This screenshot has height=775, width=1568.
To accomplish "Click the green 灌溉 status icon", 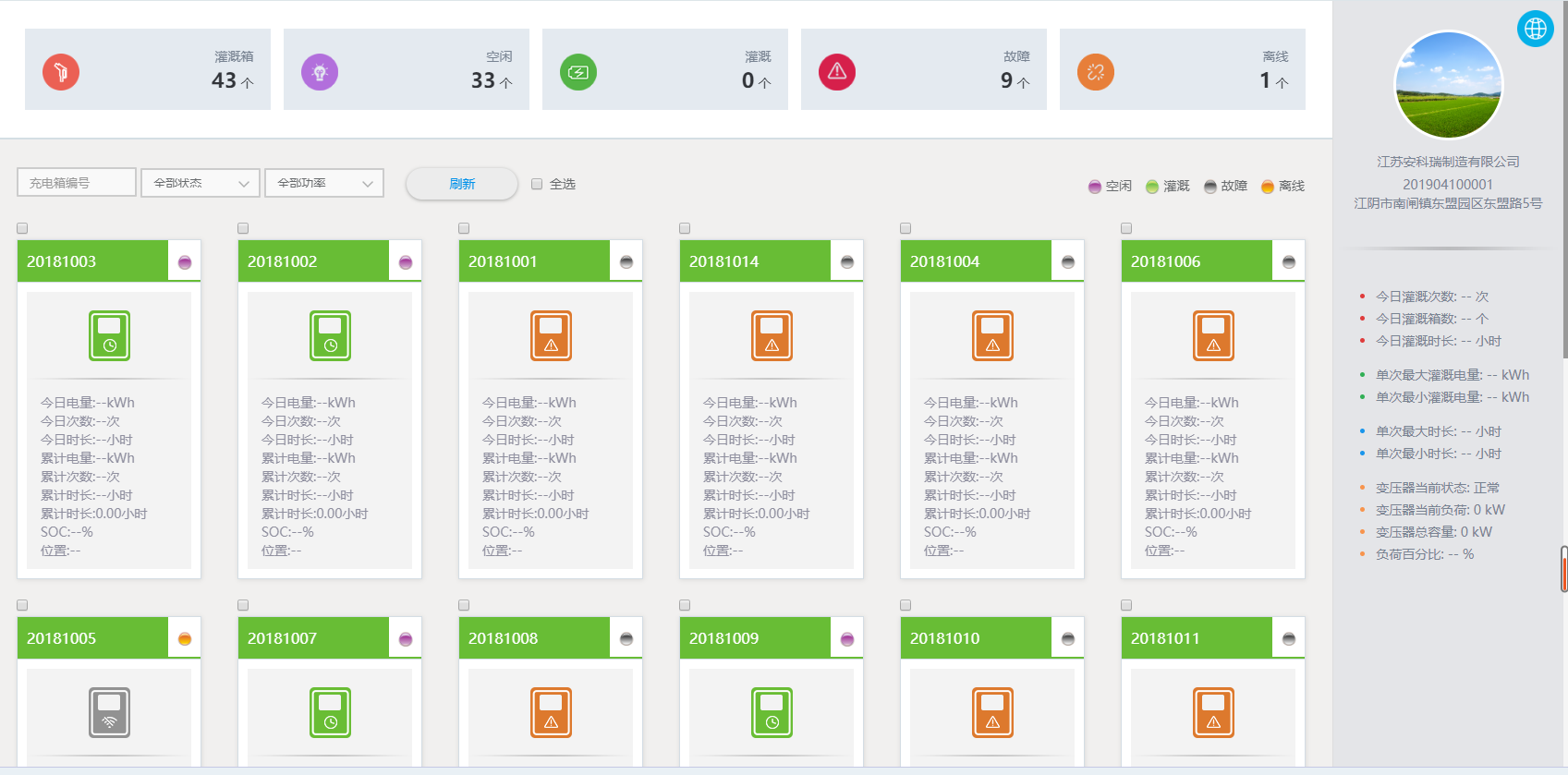I will point(578,72).
